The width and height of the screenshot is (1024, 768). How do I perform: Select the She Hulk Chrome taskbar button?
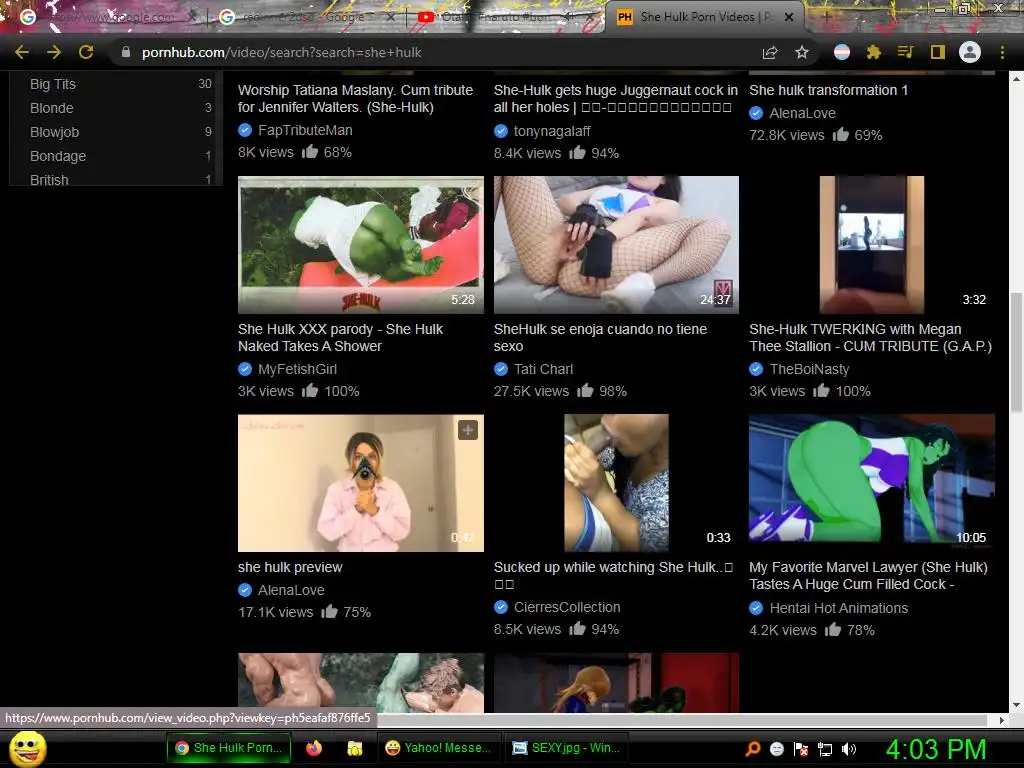(228, 748)
